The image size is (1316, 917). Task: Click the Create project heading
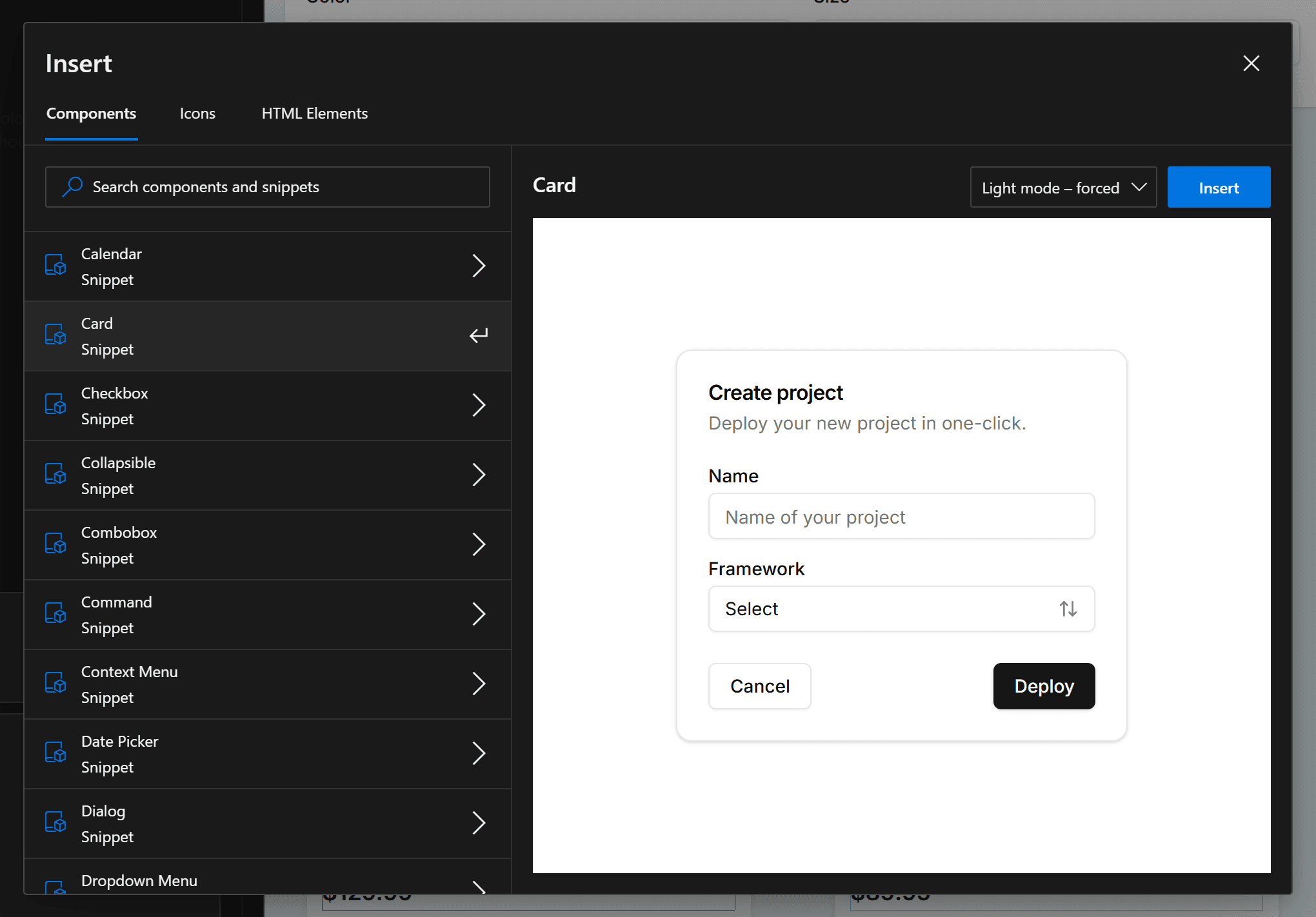tap(775, 392)
